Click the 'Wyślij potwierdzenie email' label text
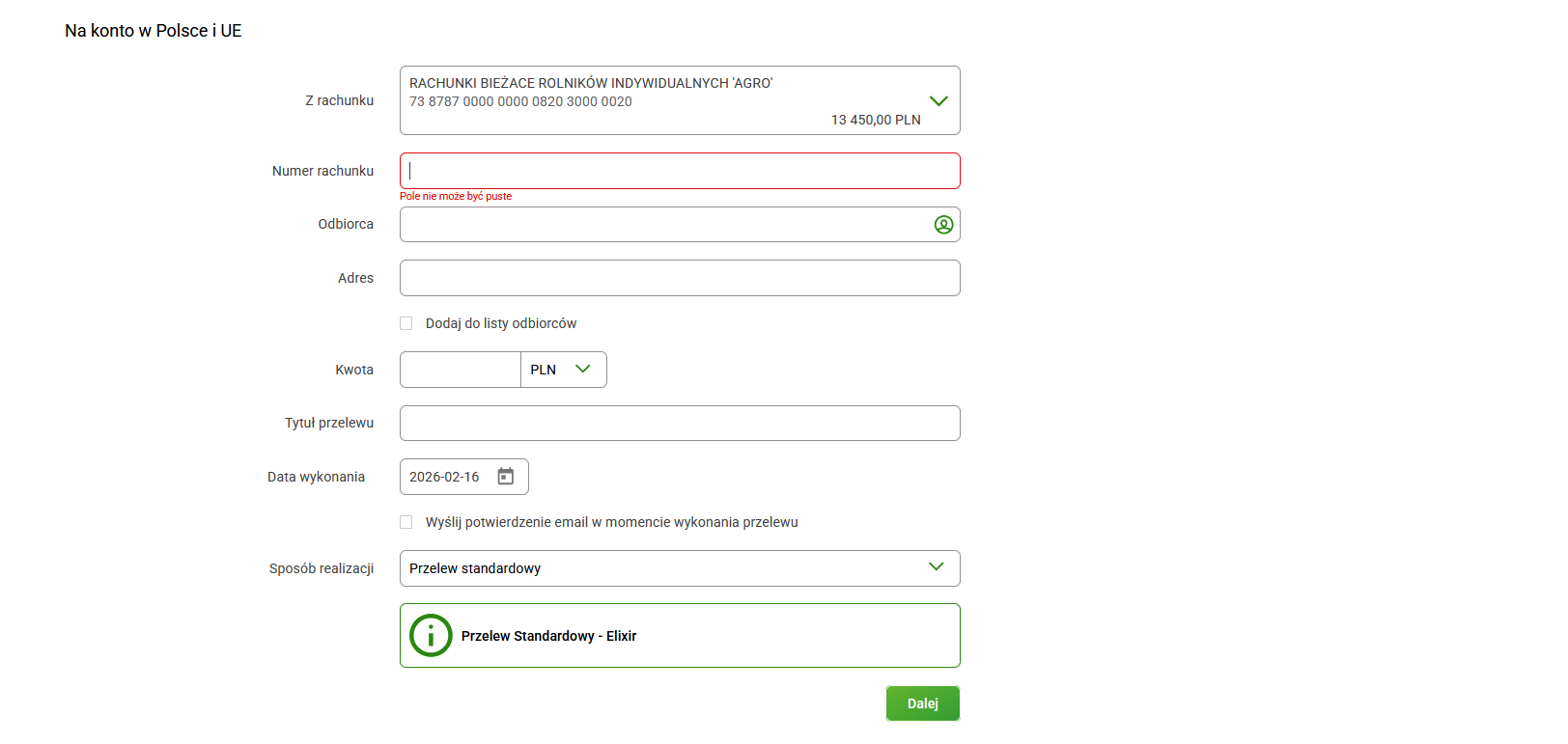This screenshot has height=744, width=1568. pos(611,522)
